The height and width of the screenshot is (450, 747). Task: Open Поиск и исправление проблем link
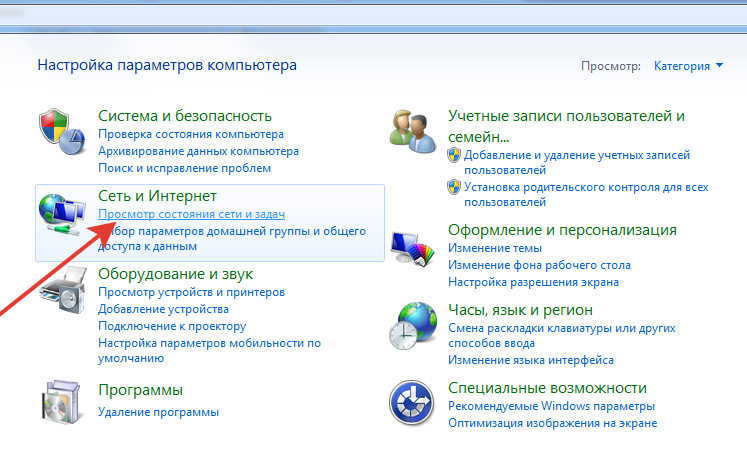coord(184,168)
